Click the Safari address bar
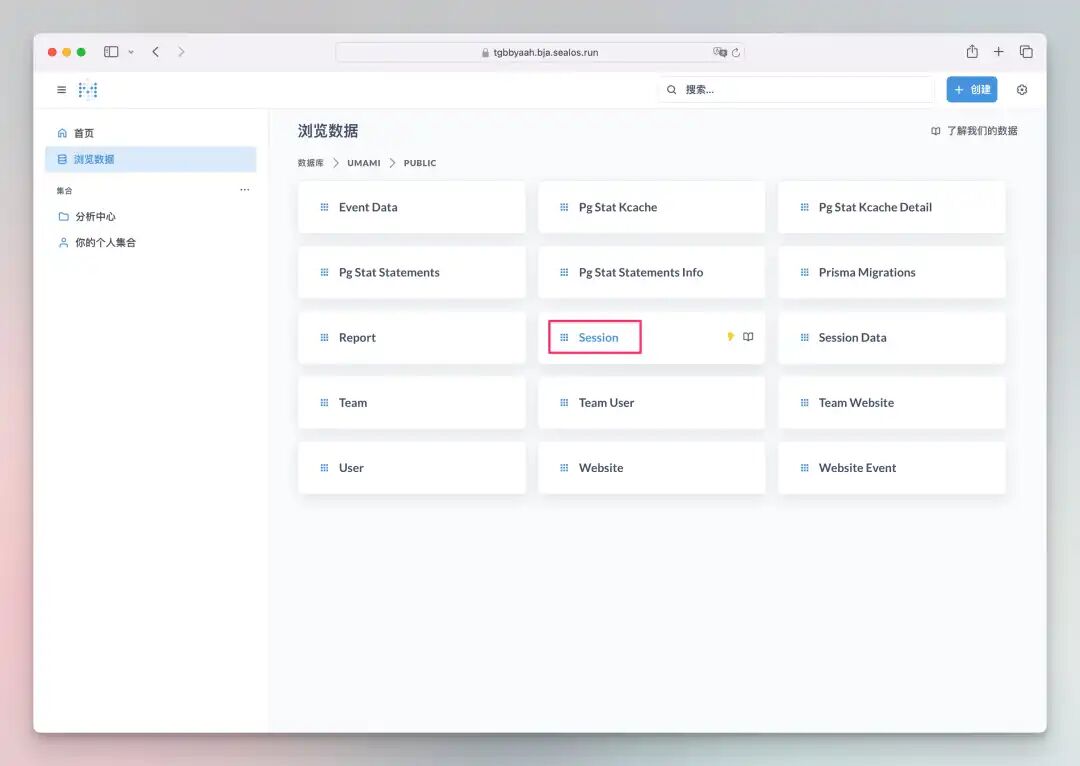 539,52
